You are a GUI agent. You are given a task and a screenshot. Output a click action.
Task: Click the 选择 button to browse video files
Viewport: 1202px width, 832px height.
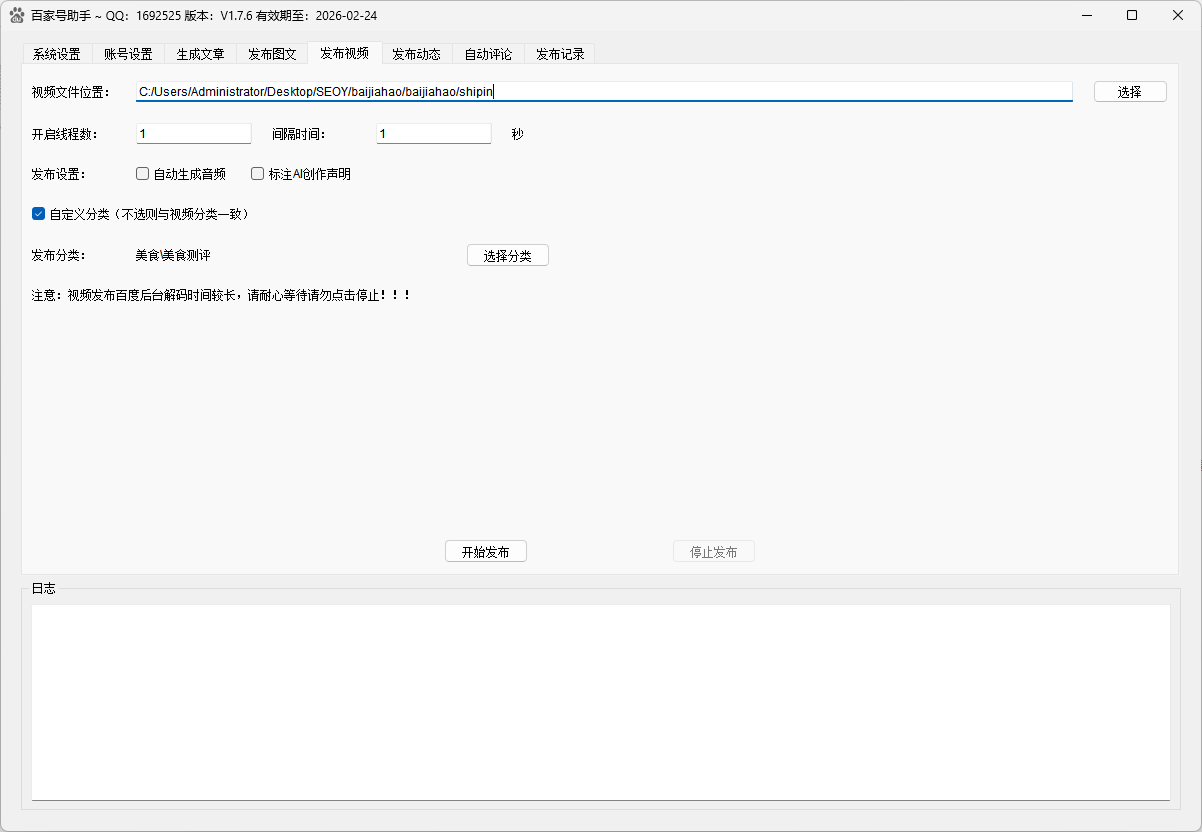1130,91
